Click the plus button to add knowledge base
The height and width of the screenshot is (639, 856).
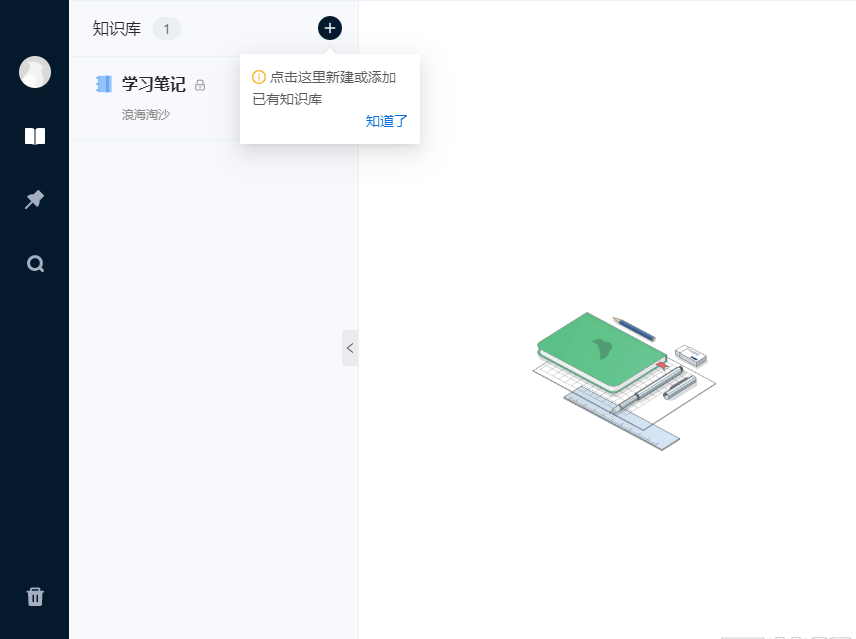point(330,28)
